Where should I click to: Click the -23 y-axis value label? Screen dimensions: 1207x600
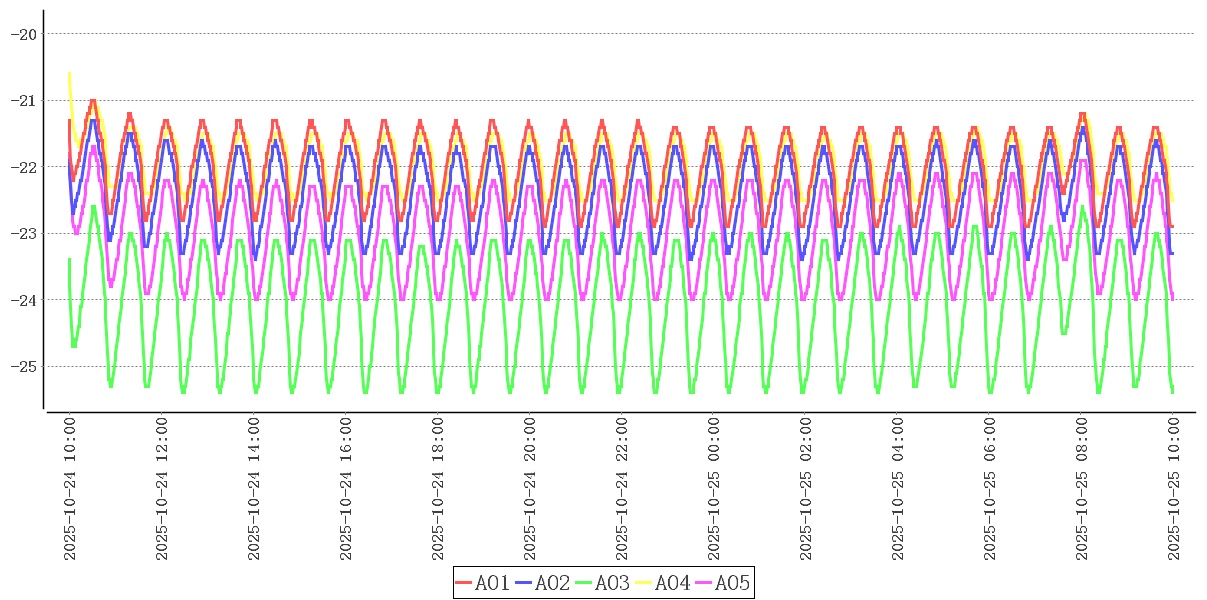tap(23, 233)
